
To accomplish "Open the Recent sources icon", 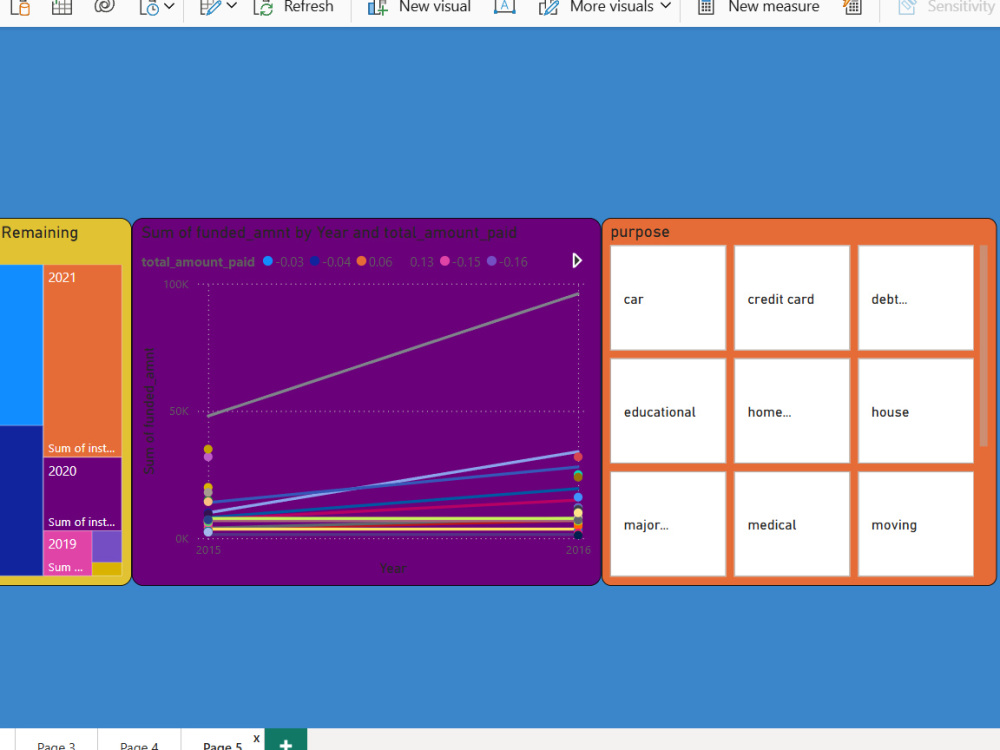I will [149, 7].
